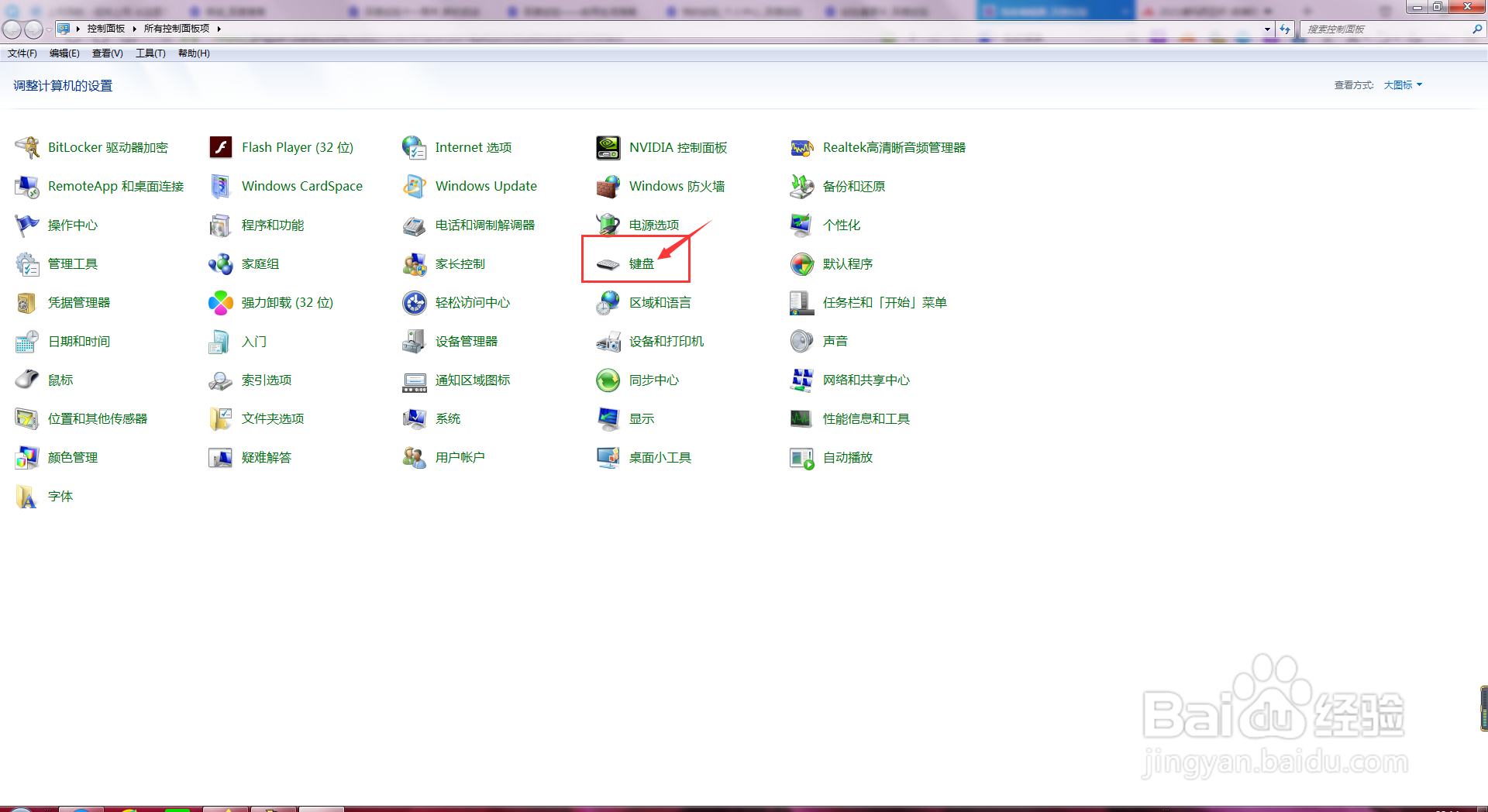Click the 声音 speaker icon
This screenshot has width=1488, height=812.
pyautogui.click(x=802, y=341)
